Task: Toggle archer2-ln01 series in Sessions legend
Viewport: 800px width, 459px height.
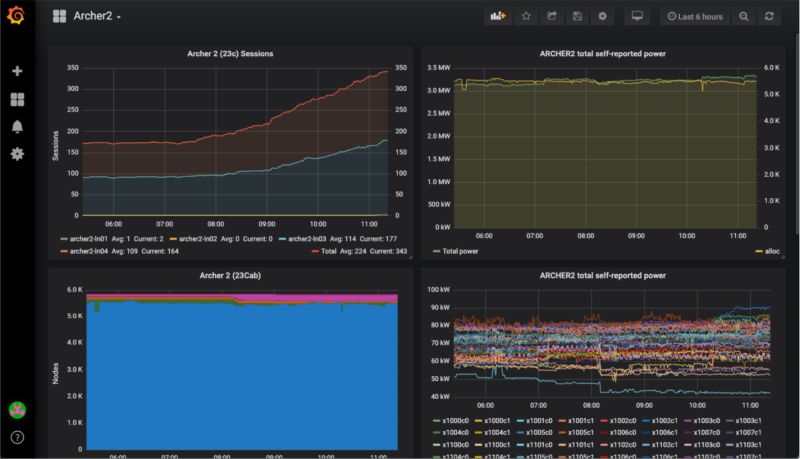Action: 88,239
